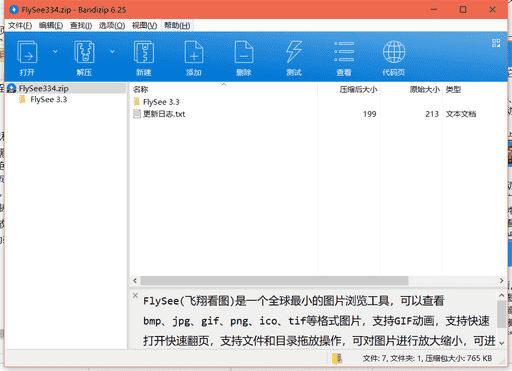Click the Bandizip title bar app icon
This screenshot has height=371, width=512.
[14, 10]
